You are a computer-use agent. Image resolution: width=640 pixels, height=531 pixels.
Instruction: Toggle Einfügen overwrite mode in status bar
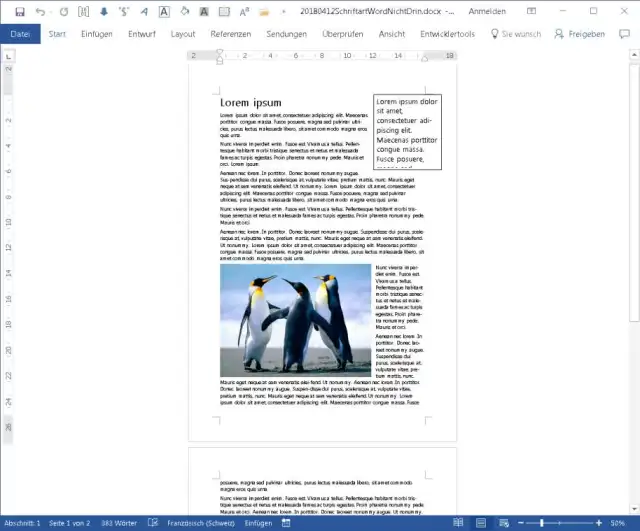coord(258,523)
